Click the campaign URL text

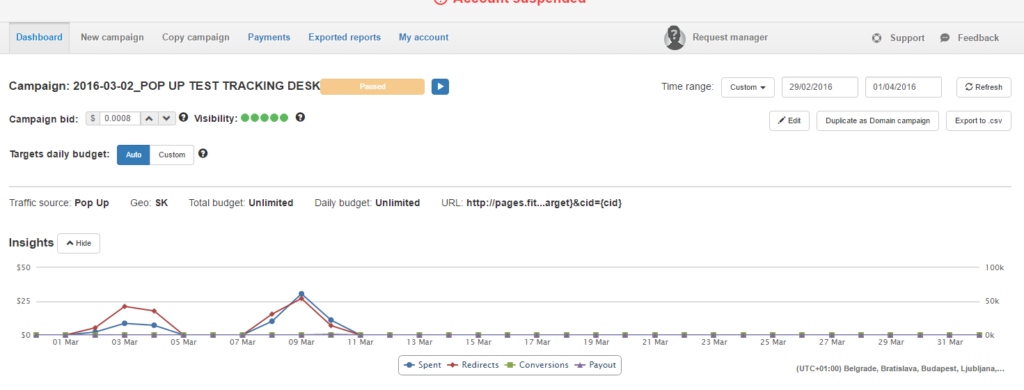[x=544, y=203]
